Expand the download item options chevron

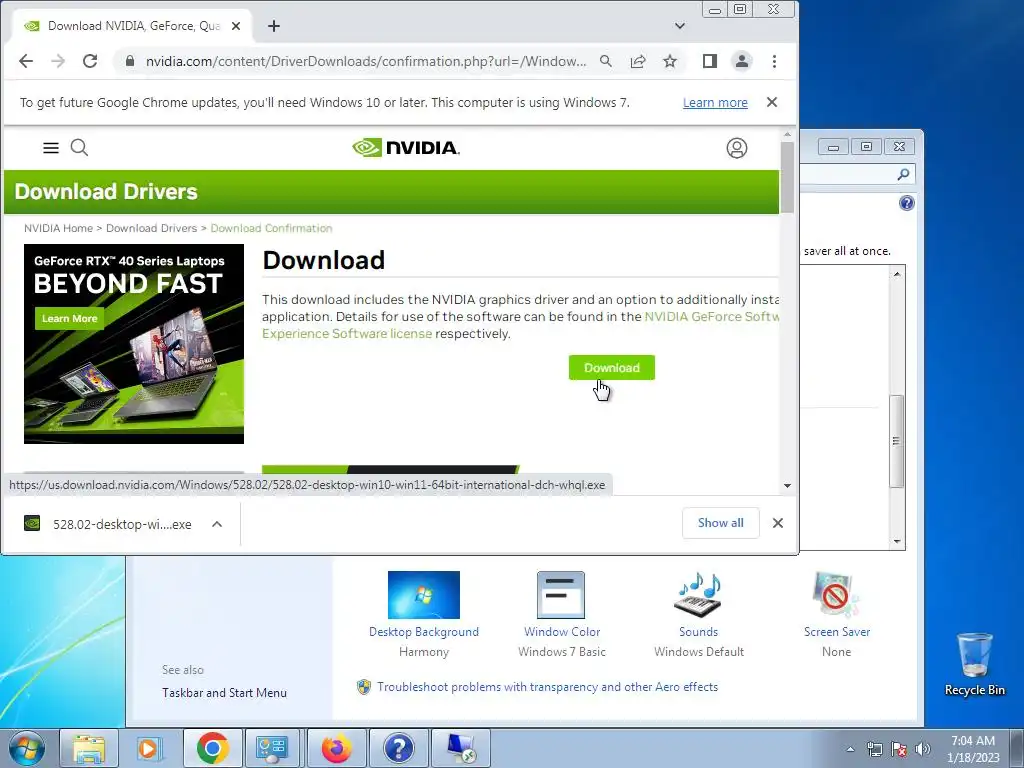point(217,524)
